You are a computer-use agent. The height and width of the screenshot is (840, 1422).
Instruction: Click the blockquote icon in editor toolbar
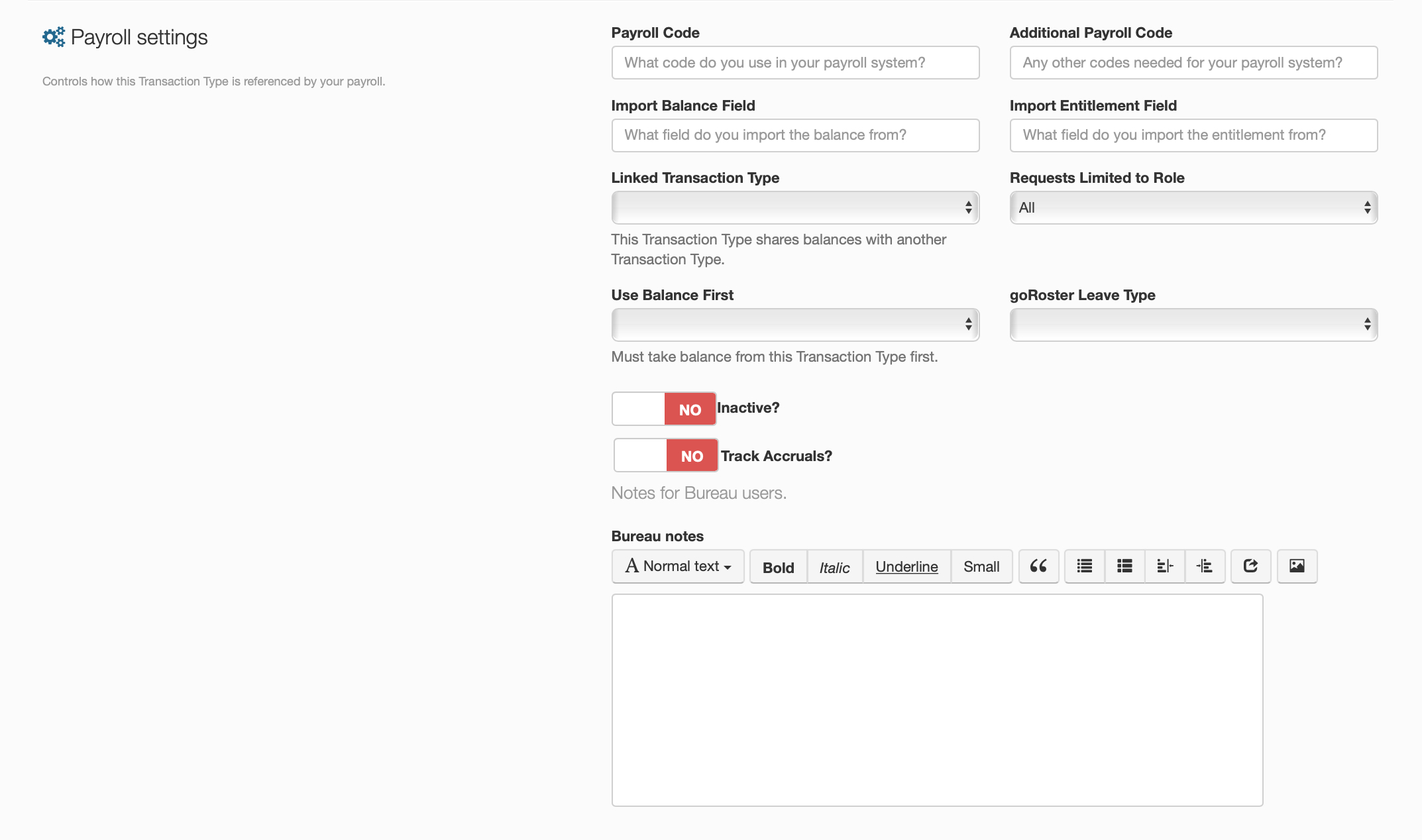click(x=1038, y=566)
